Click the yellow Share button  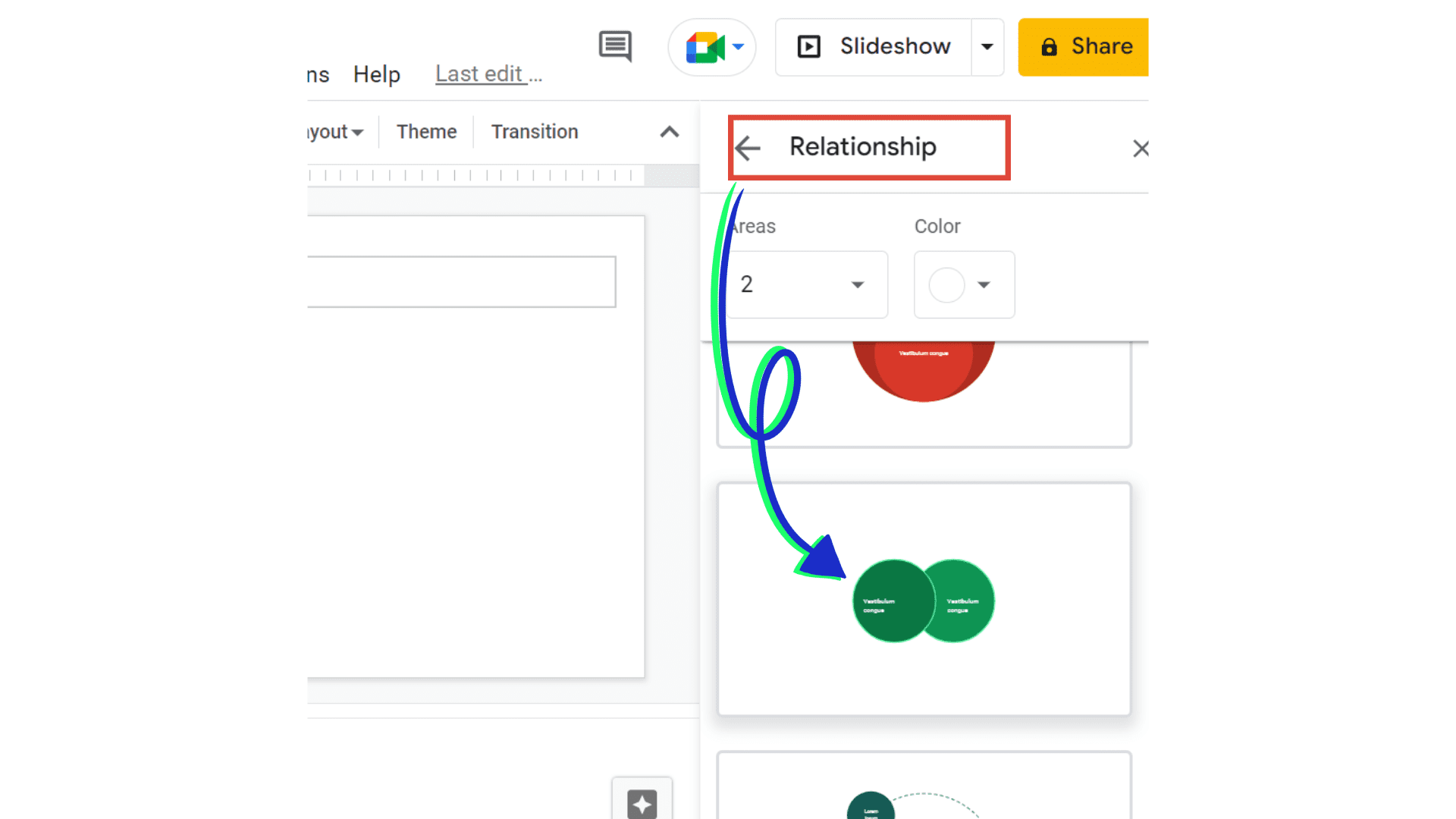(x=1084, y=47)
